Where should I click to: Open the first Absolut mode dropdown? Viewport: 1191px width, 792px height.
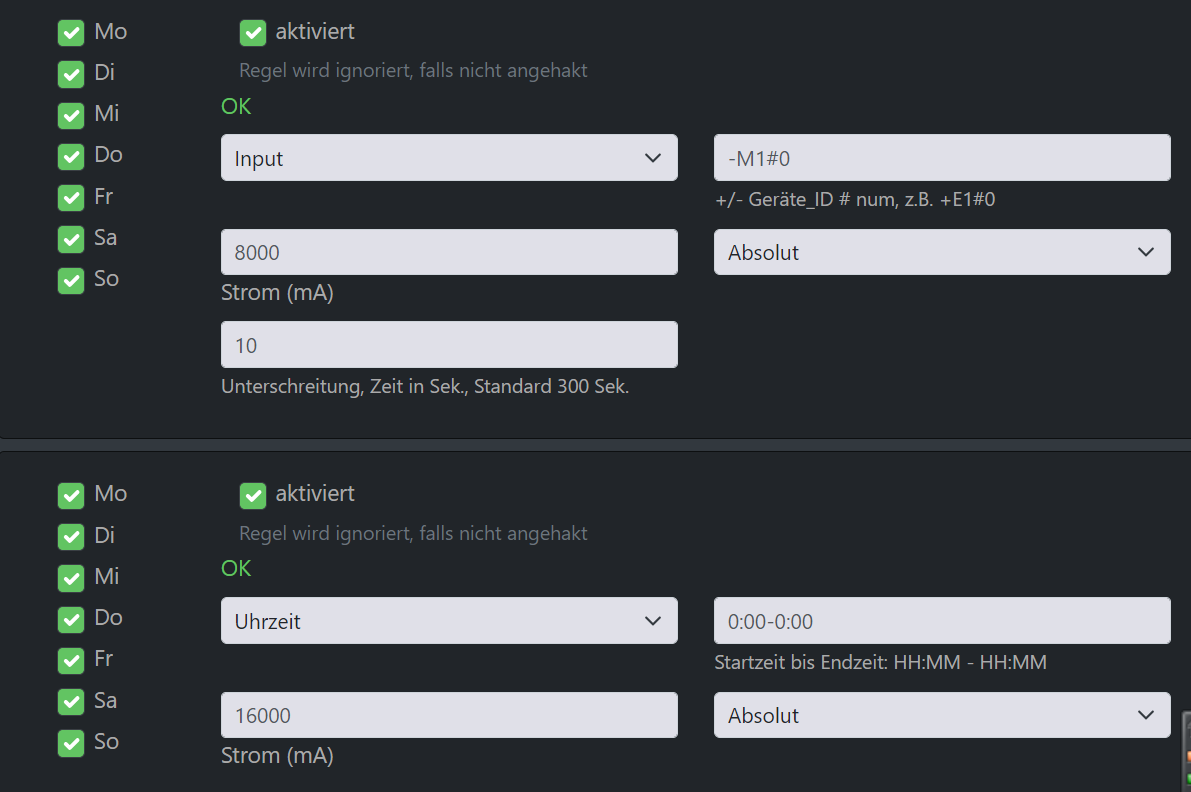tap(941, 252)
